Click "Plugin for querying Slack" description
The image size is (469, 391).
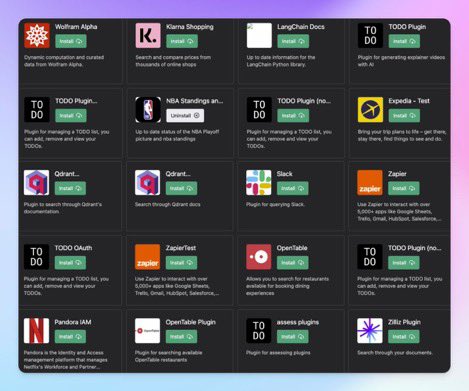pos(275,204)
